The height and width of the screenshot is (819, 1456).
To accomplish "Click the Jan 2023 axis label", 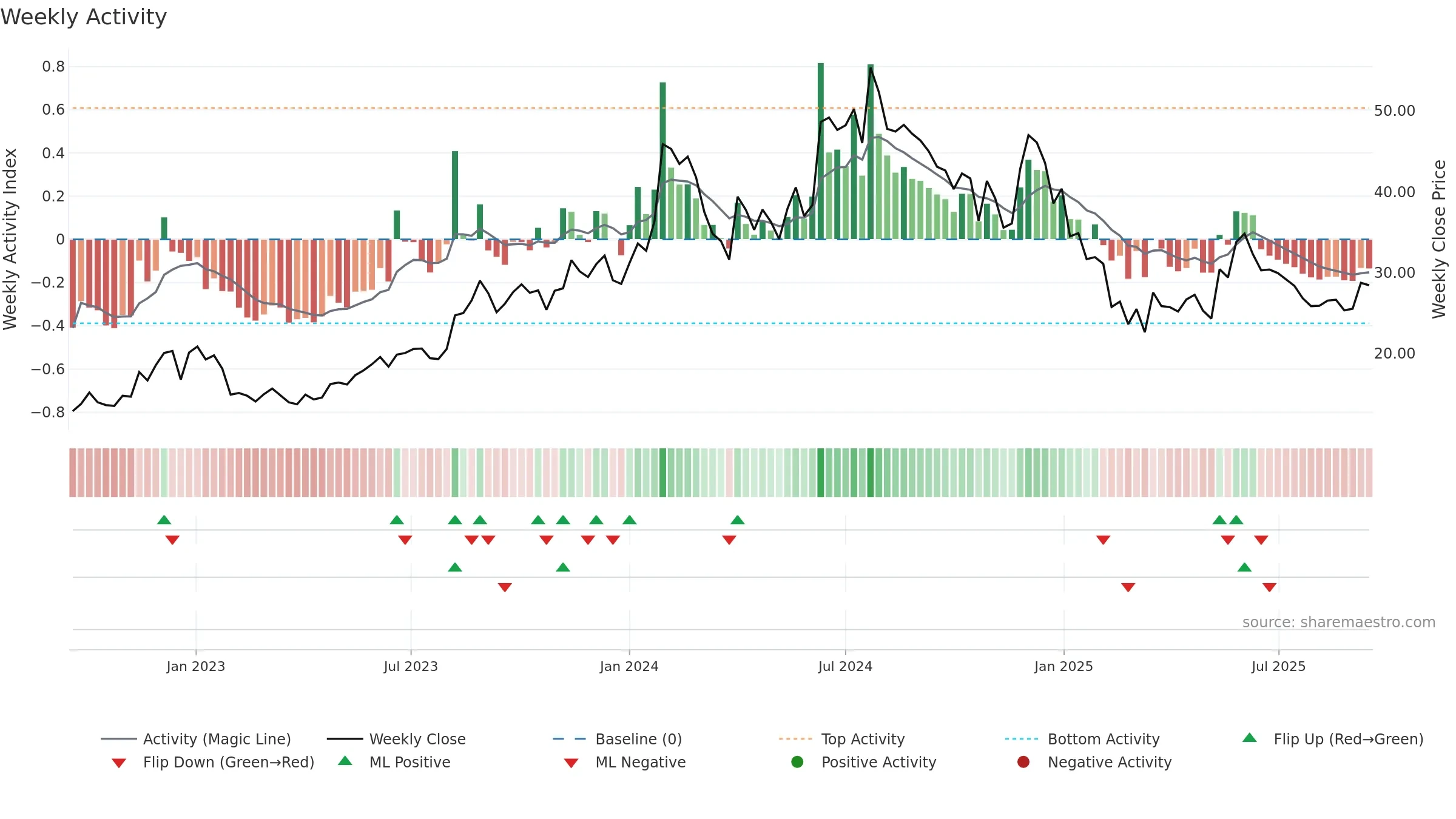I will click(195, 666).
